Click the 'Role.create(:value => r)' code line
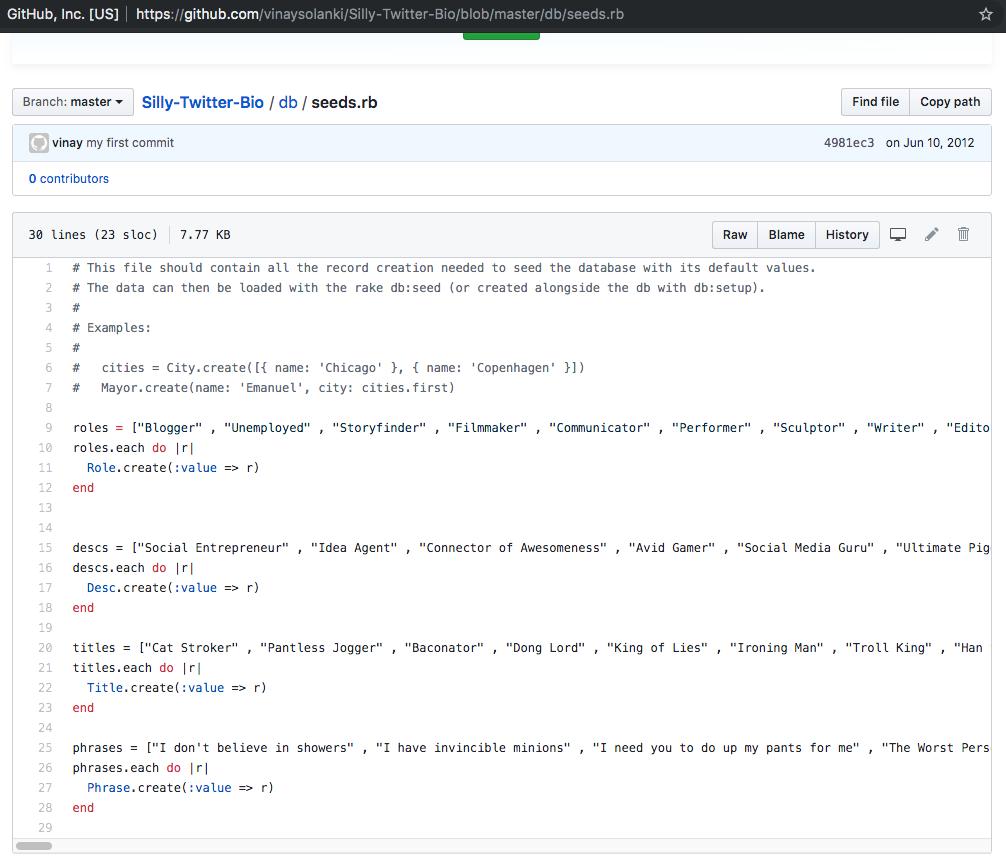The height and width of the screenshot is (864, 1006). (x=173, y=468)
